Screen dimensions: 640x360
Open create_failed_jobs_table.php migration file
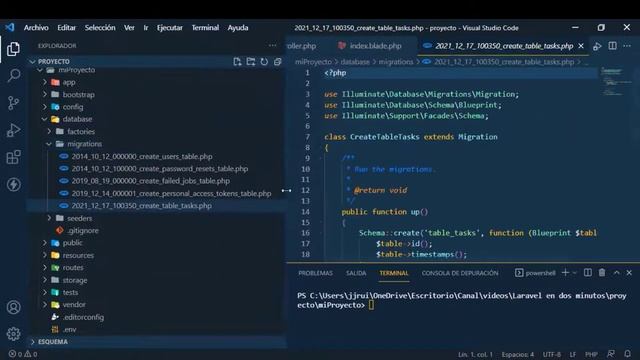pos(151,181)
